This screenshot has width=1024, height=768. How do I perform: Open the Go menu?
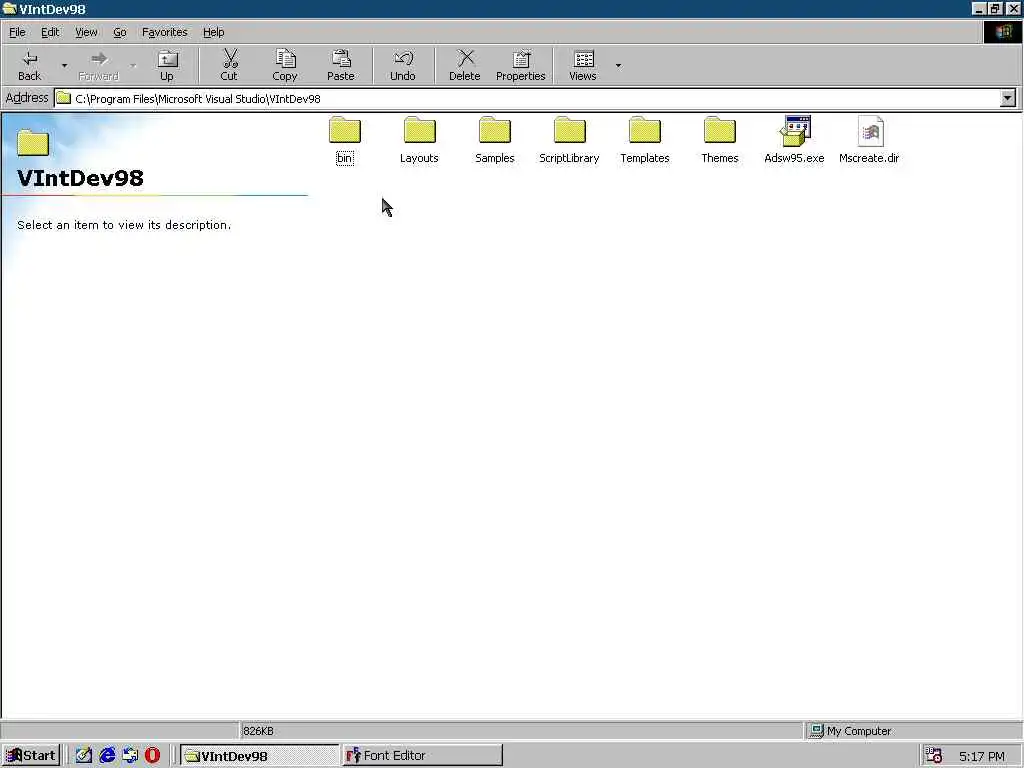[x=120, y=32]
